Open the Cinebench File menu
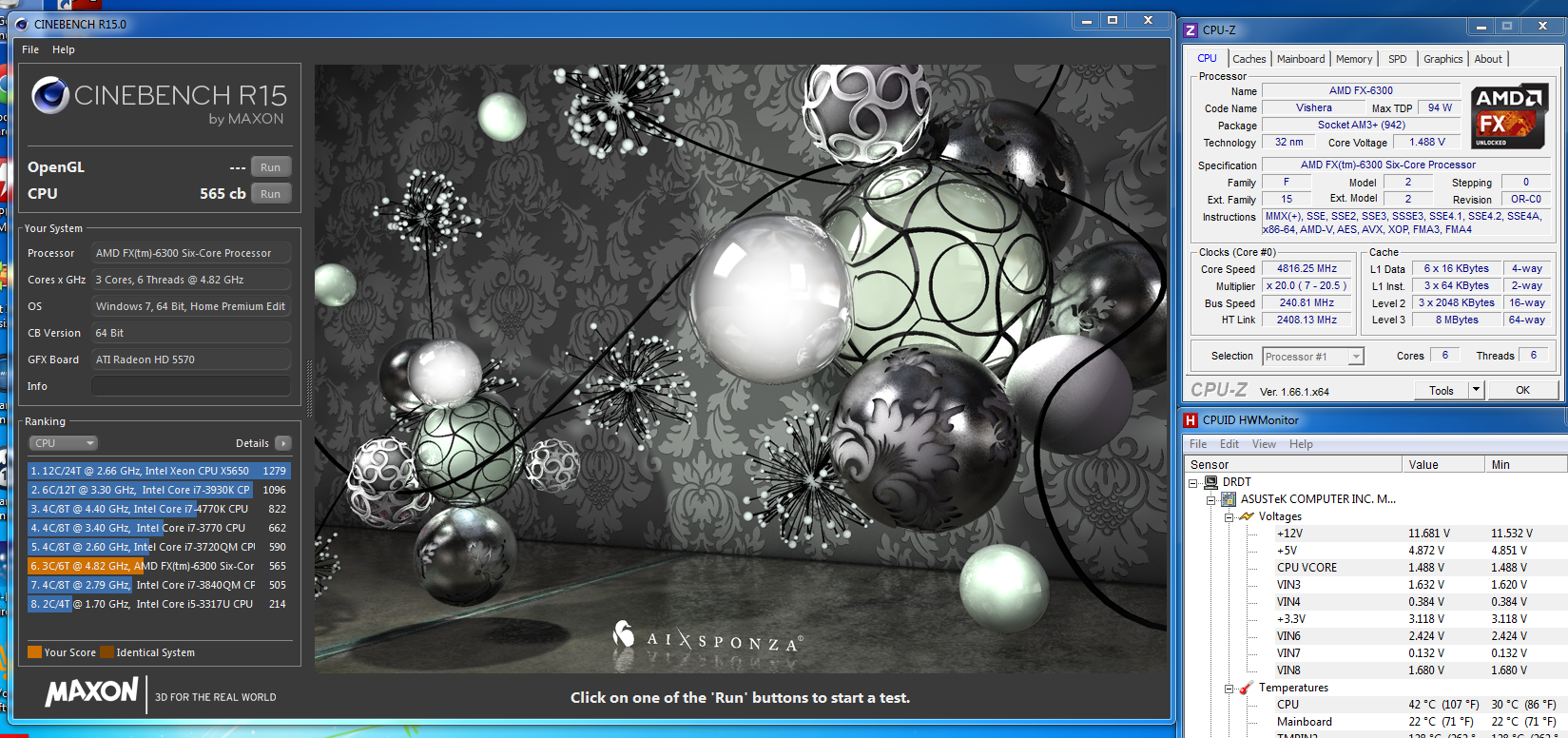The height and width of the screenshot is (738, 1568). [30, 49]
